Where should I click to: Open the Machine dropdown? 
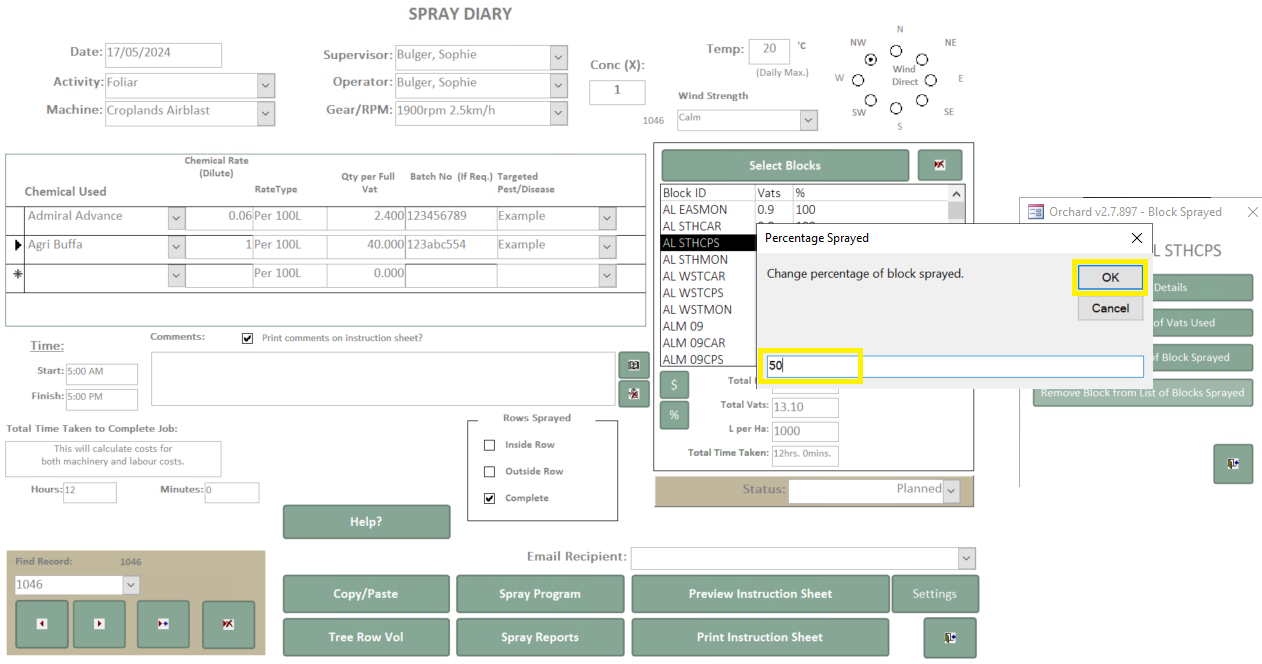266,113
